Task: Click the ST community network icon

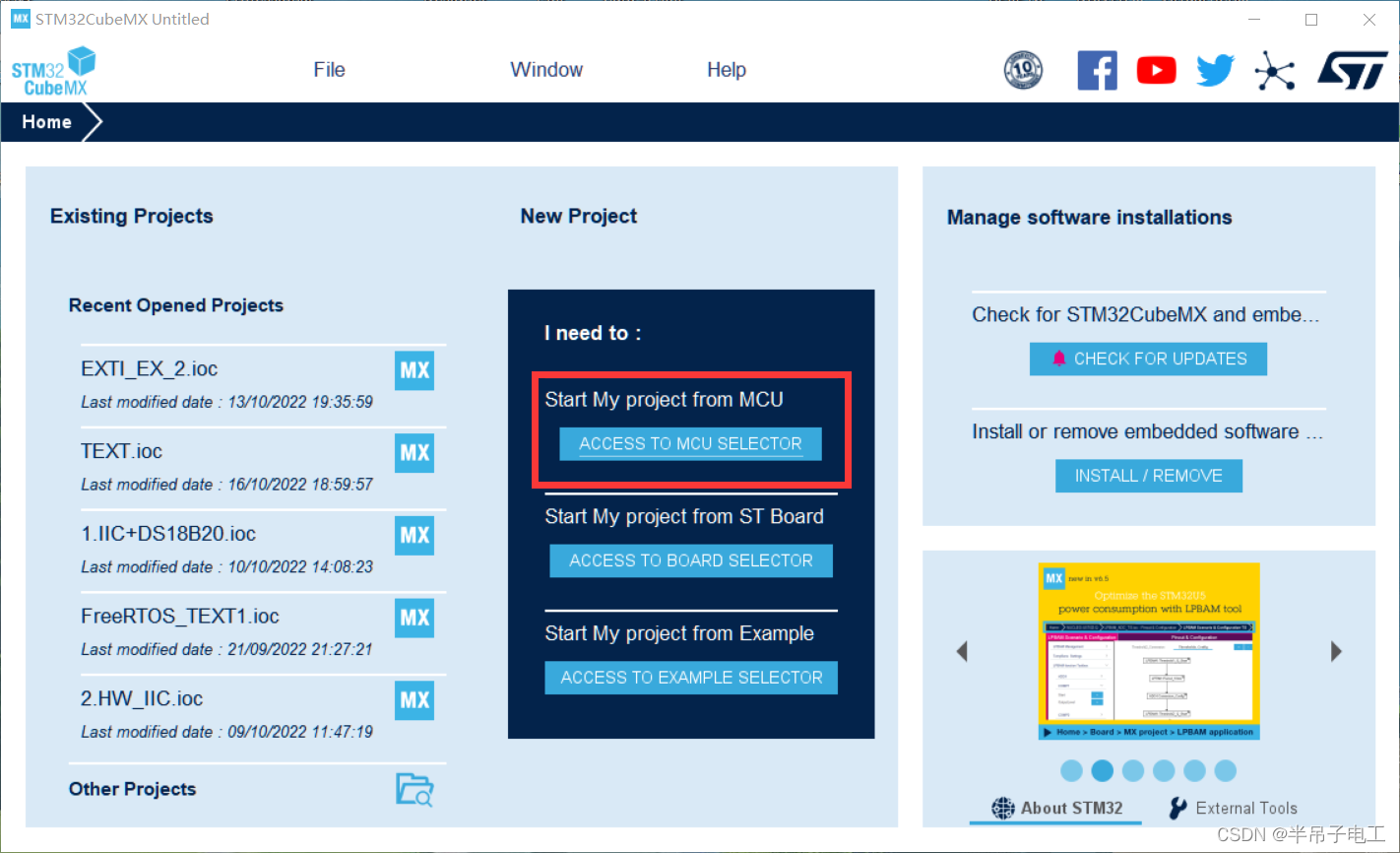Action: 1275,71
